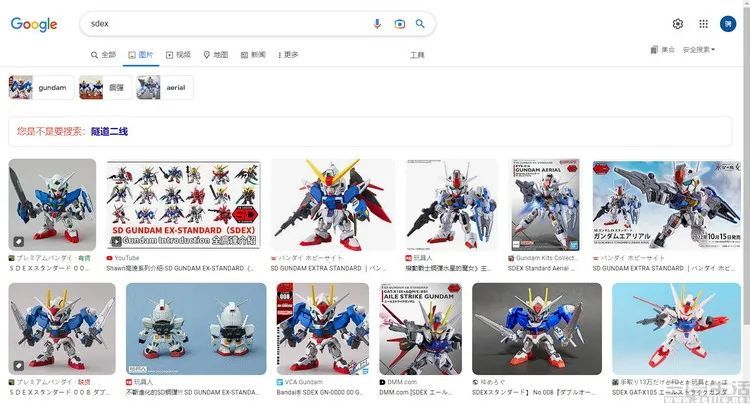
Task: Open SD Gundam EX-Standard YouTube thumbnail
Action: (x=183, y=205)
